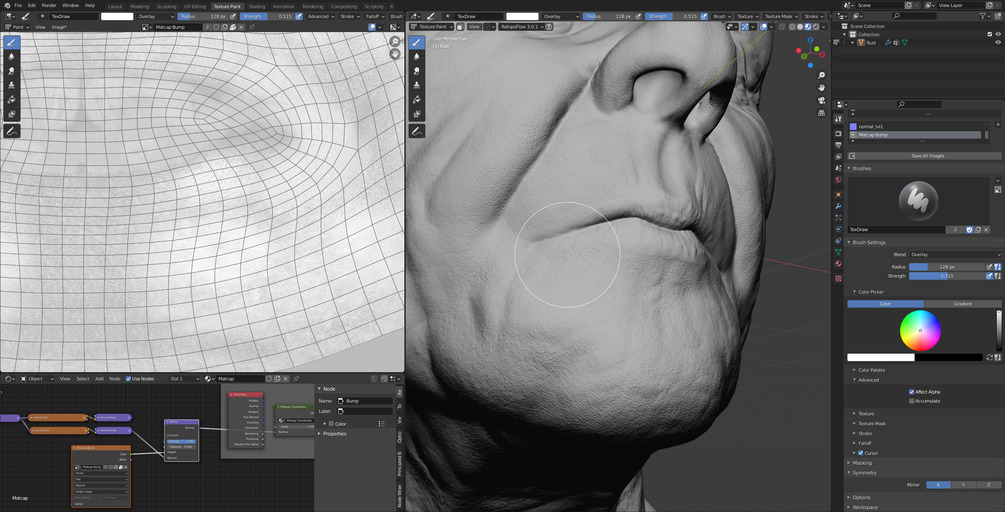Select the Soften tool in image editor
This screenshot has width=1005, height=512.
coord(11,57)
